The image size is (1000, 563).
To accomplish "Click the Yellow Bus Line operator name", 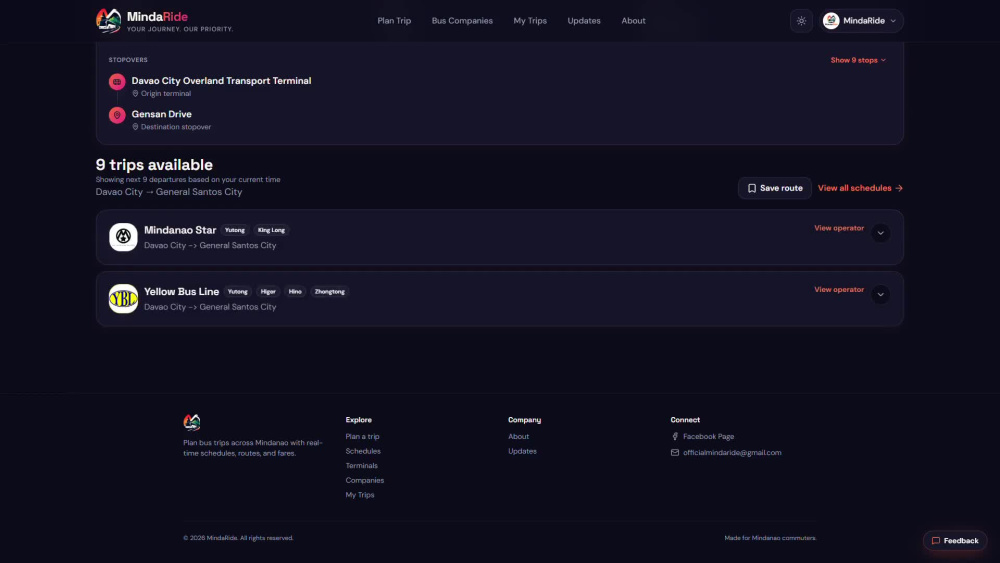I will (x=181, y=292).
